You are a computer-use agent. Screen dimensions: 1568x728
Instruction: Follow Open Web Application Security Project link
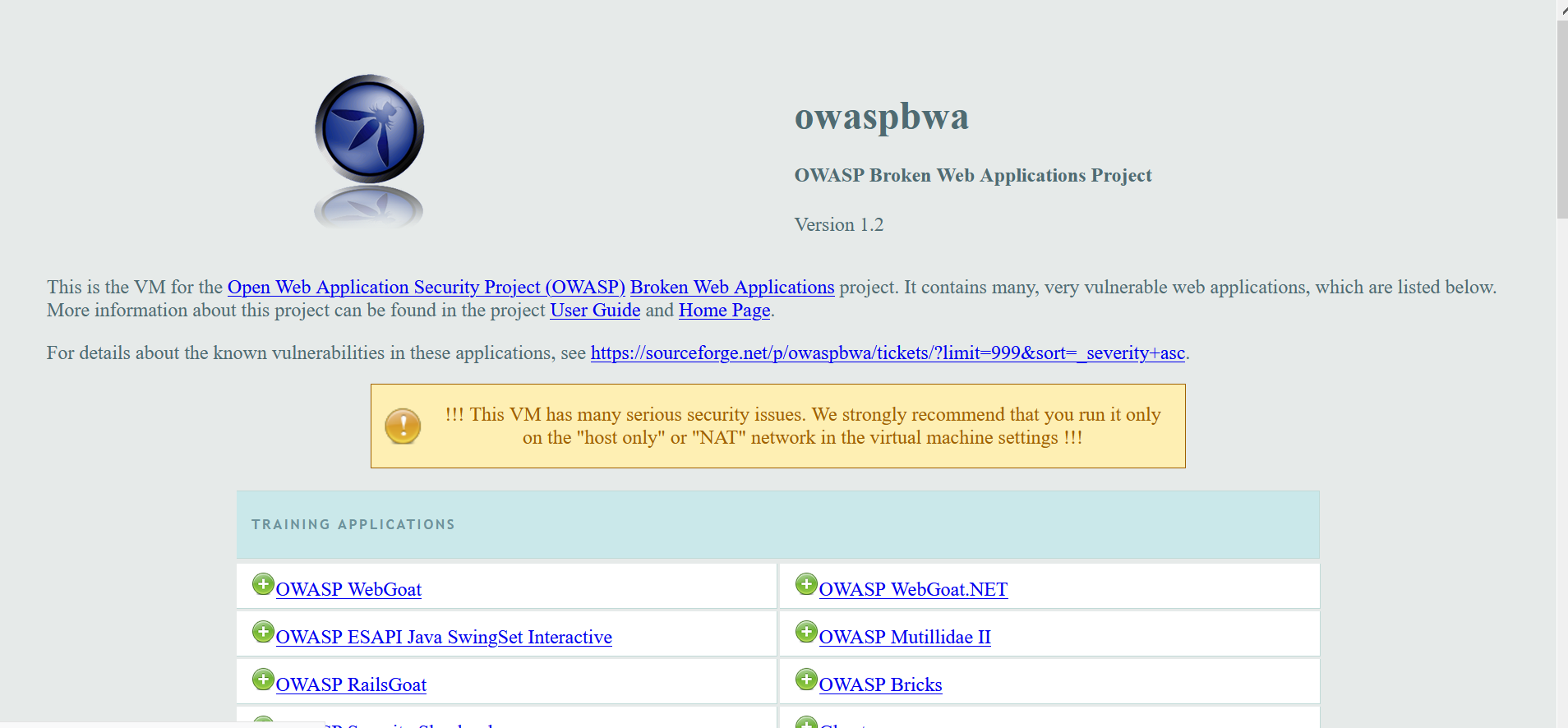(427, 288)
